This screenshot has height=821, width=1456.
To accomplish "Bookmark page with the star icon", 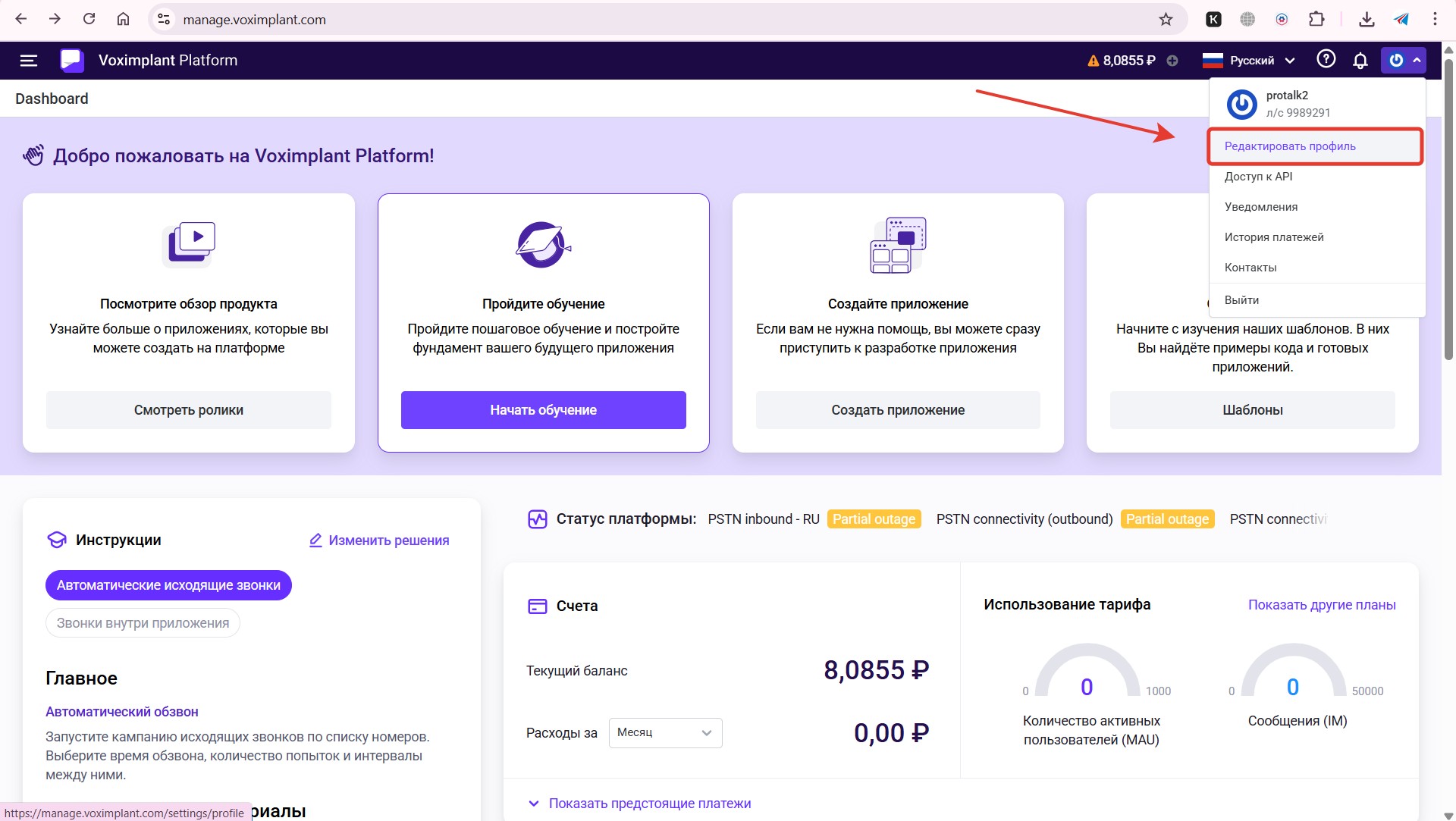I will (x=1166, y=20).
